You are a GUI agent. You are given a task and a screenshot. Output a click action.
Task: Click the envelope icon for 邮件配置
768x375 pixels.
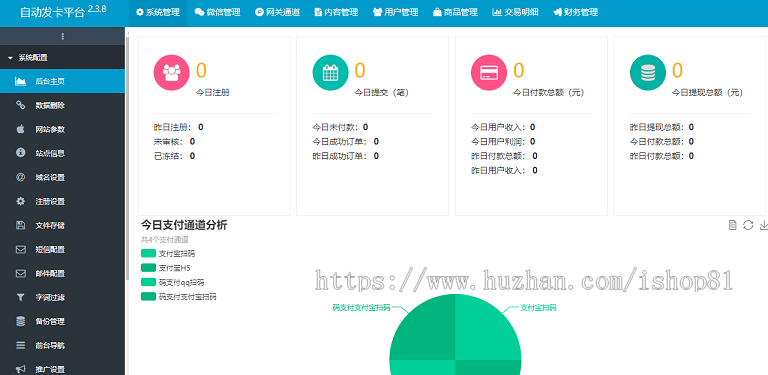[x=21, y=273]
